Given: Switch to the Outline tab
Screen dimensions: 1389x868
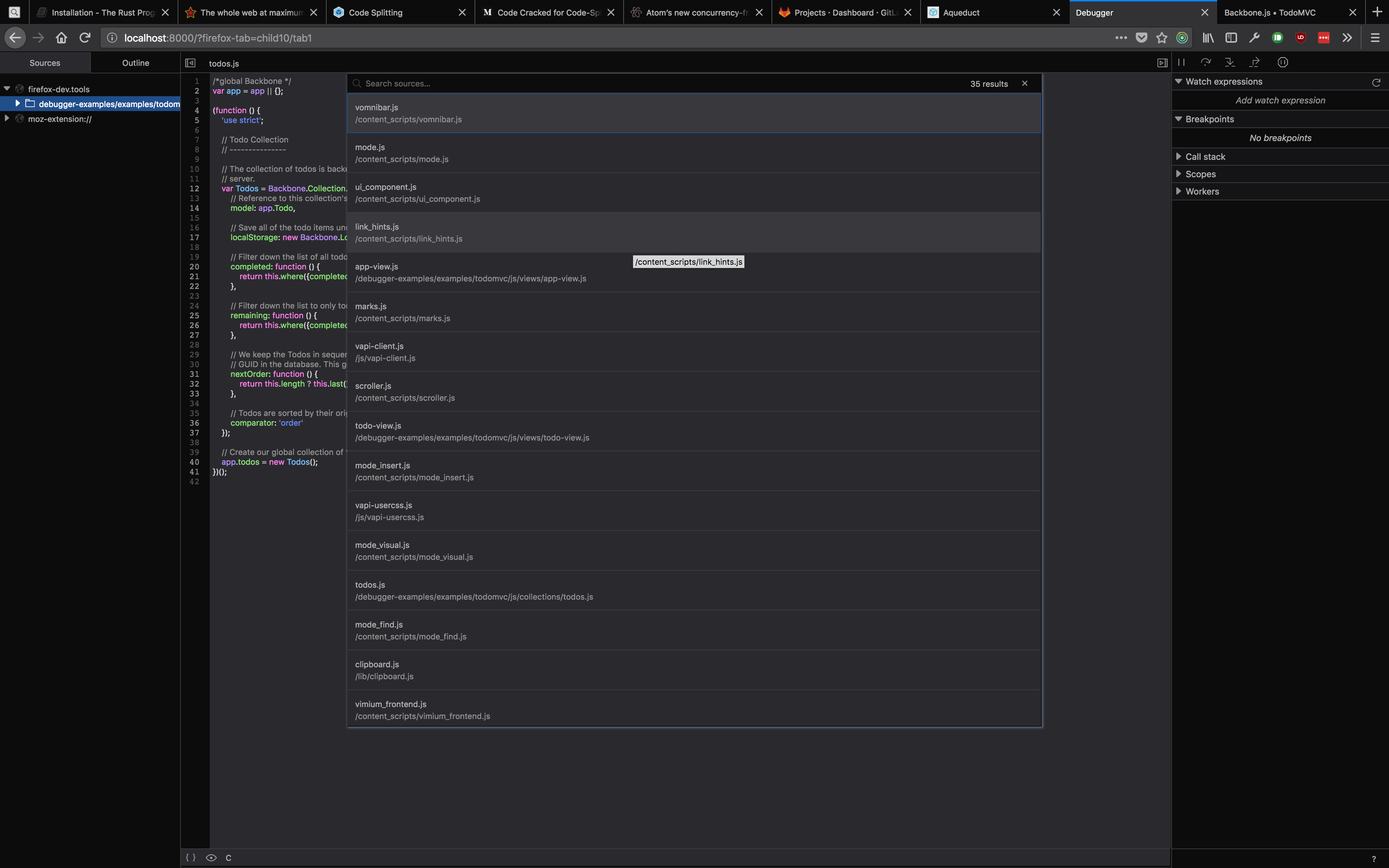Looking at the screenshot, I should [135, 63].
